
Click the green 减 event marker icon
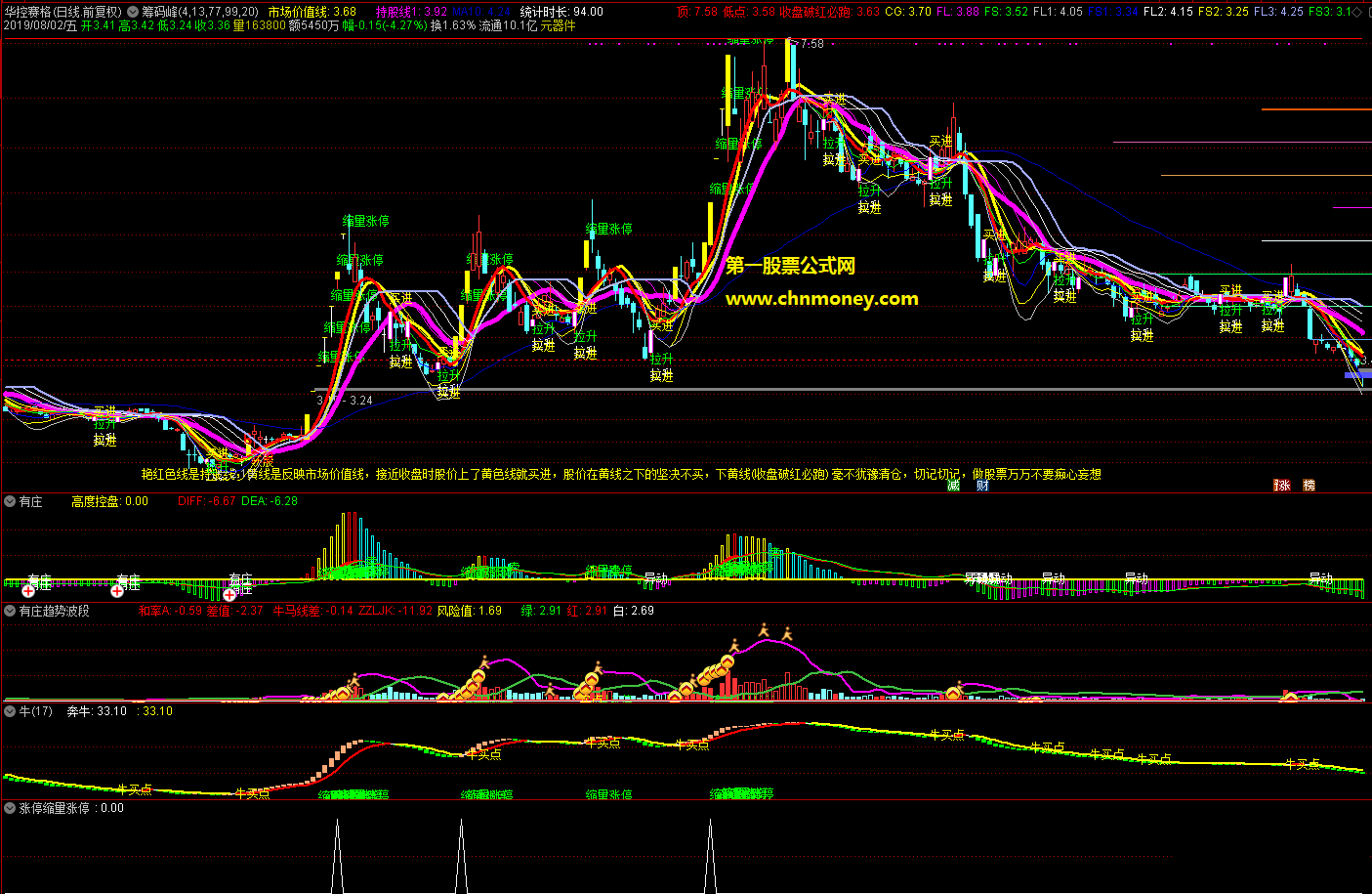[x=954, y=485]
